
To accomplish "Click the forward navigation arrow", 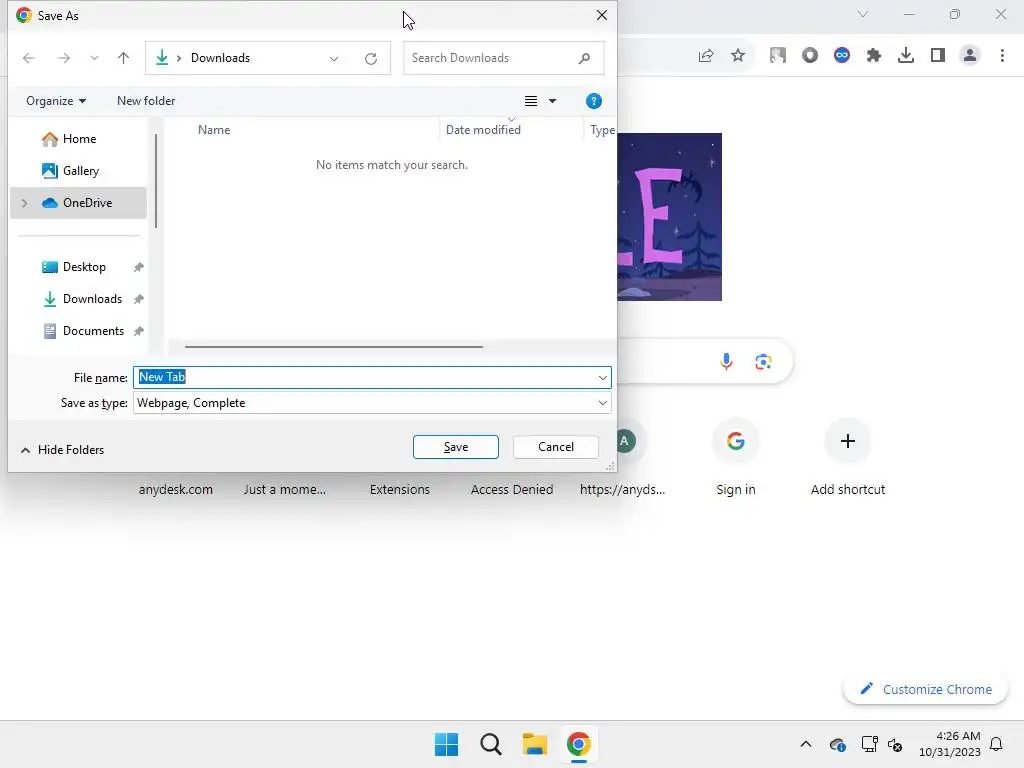I will (63, 58).
